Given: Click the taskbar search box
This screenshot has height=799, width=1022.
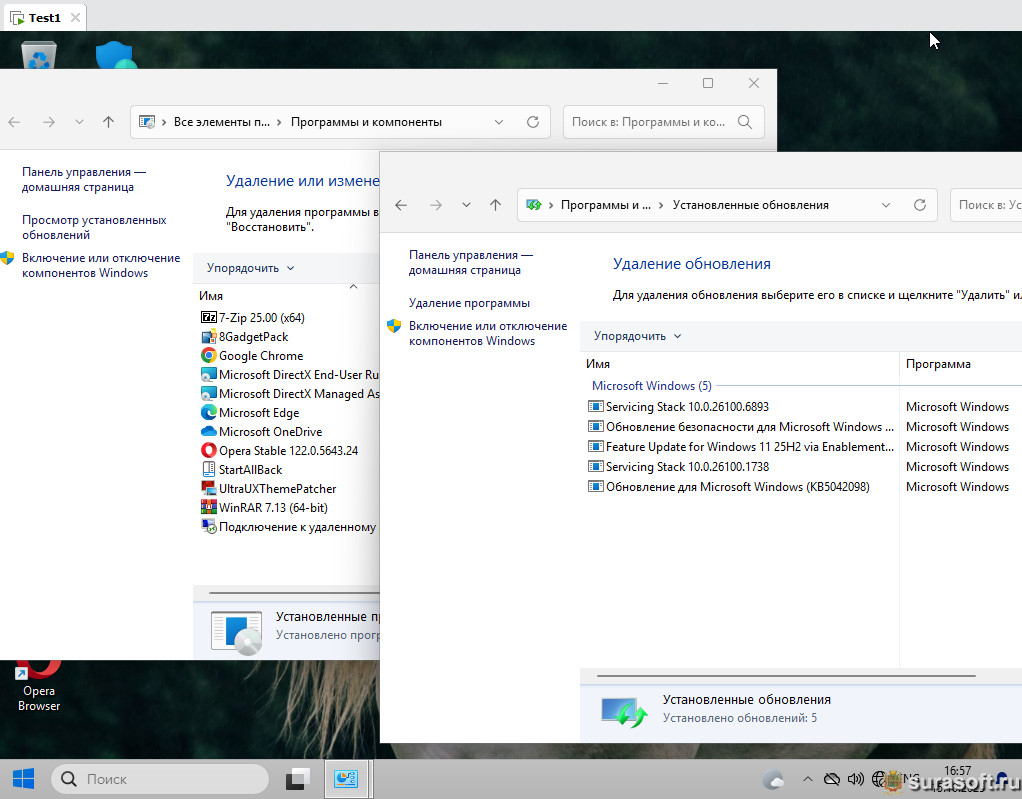Looking at the screenshot, I should 160,778.
